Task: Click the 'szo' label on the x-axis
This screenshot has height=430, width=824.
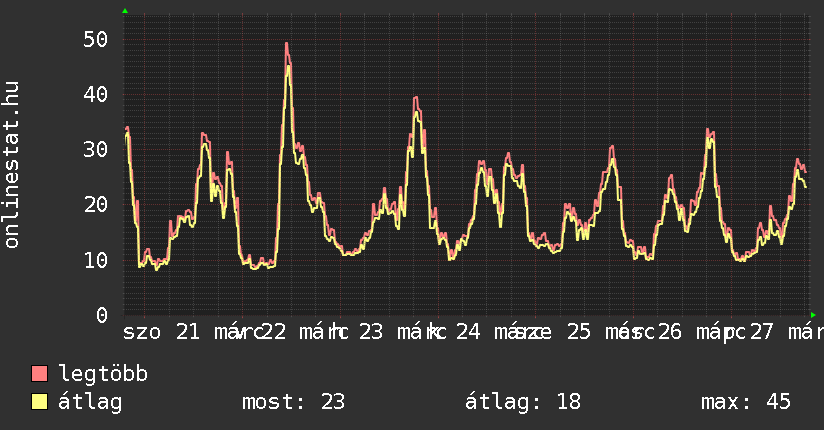Action: 142,331
